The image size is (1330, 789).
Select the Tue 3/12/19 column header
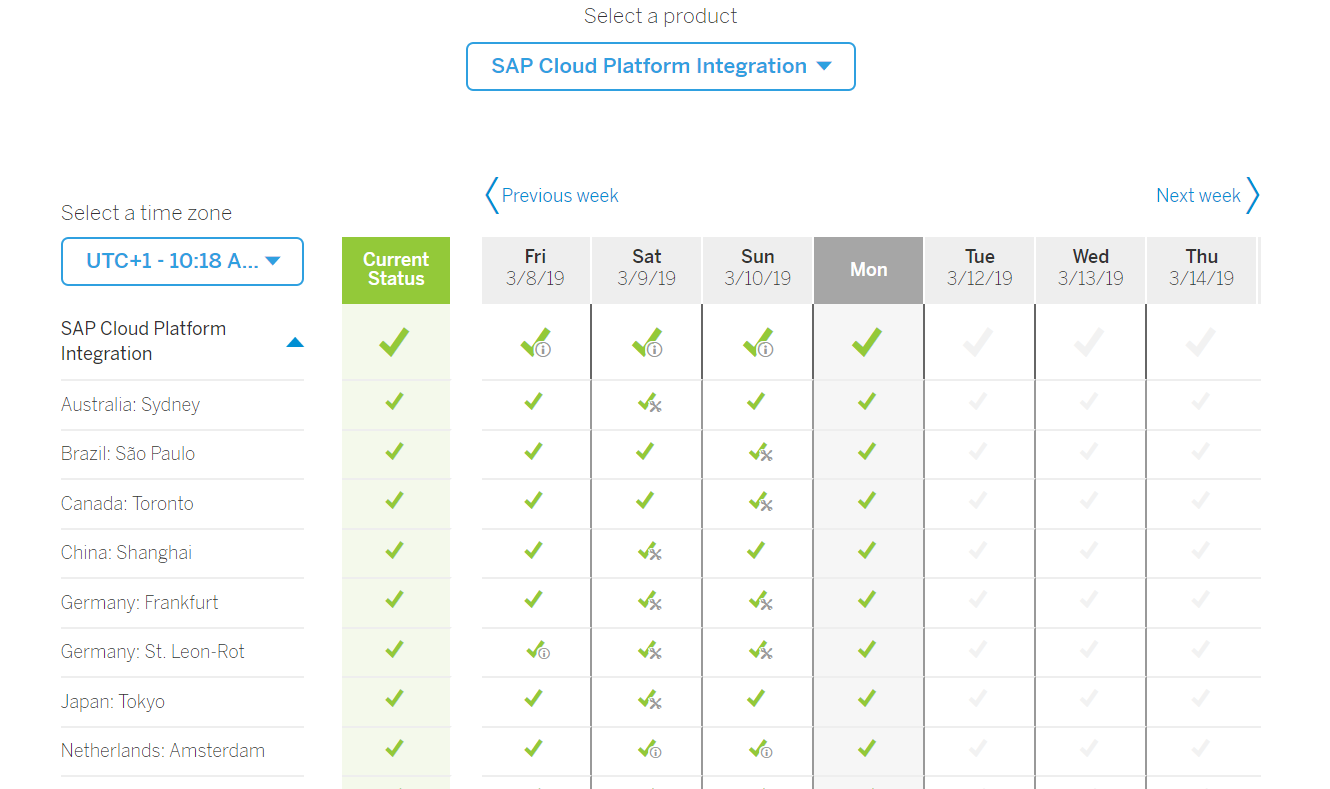pyautogui.click(x=980, y=270)
